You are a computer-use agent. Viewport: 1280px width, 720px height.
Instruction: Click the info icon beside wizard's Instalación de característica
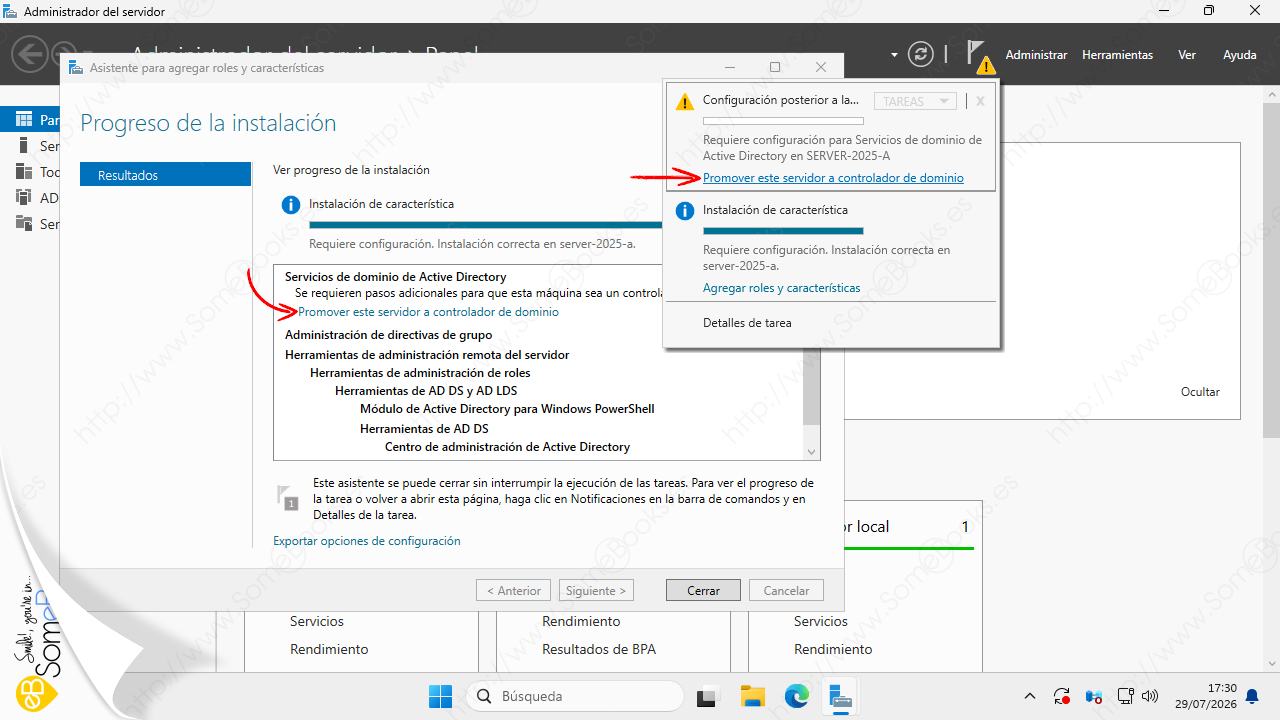291,205
